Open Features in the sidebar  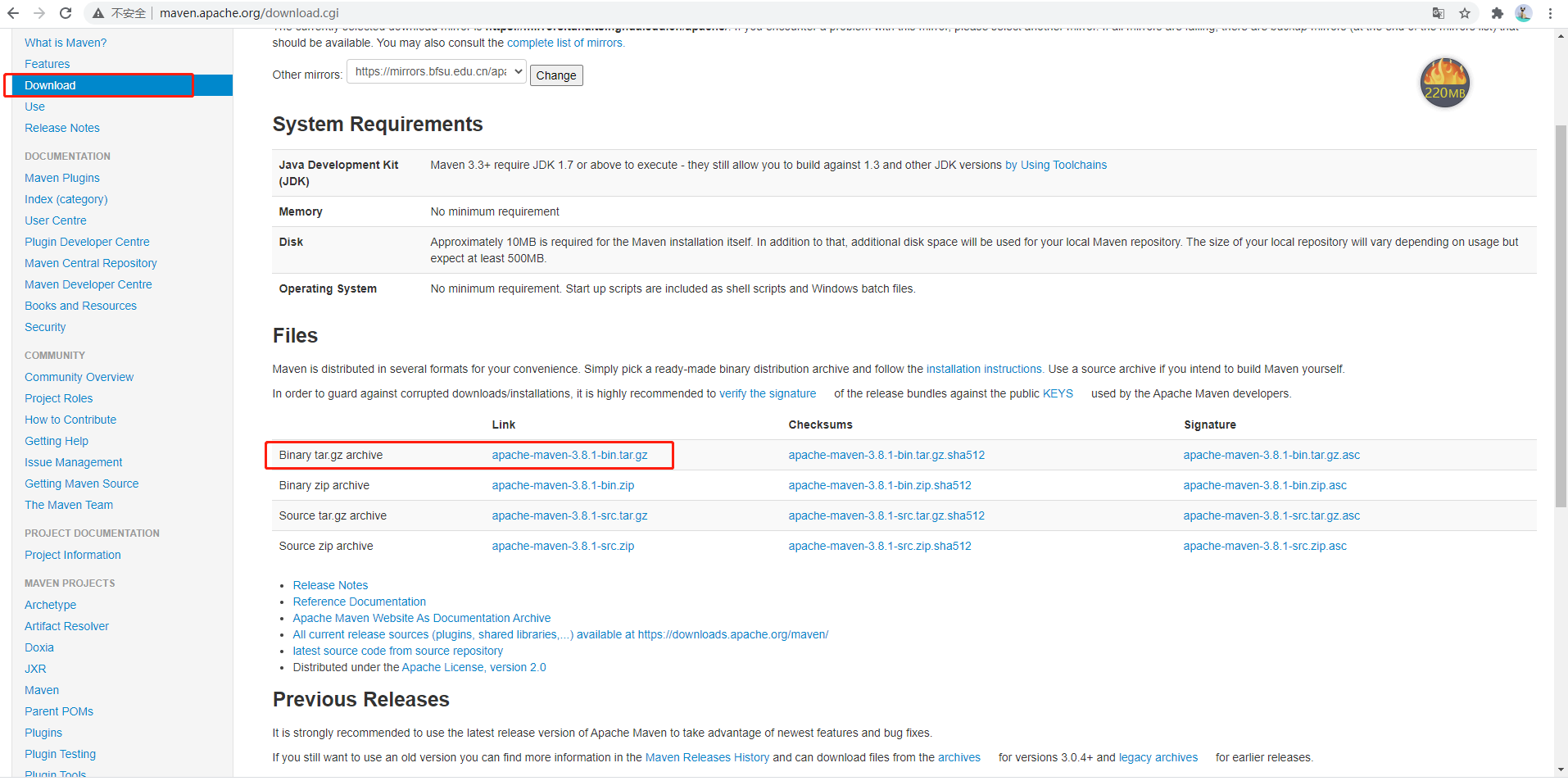pos(47,64)
